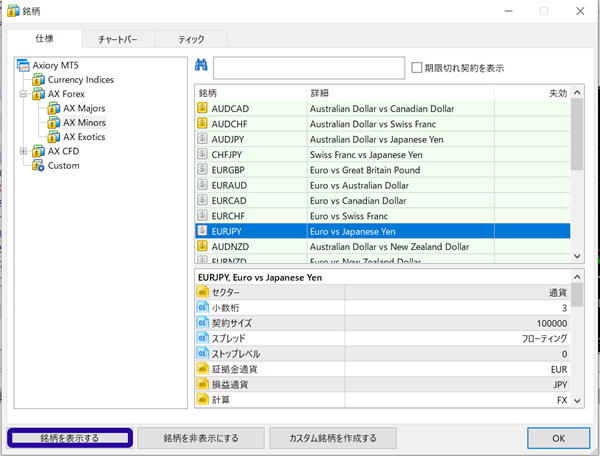Select the Euro vs Great Britain Pound description
Screen dimensions: 600x456
pos(365,170)
